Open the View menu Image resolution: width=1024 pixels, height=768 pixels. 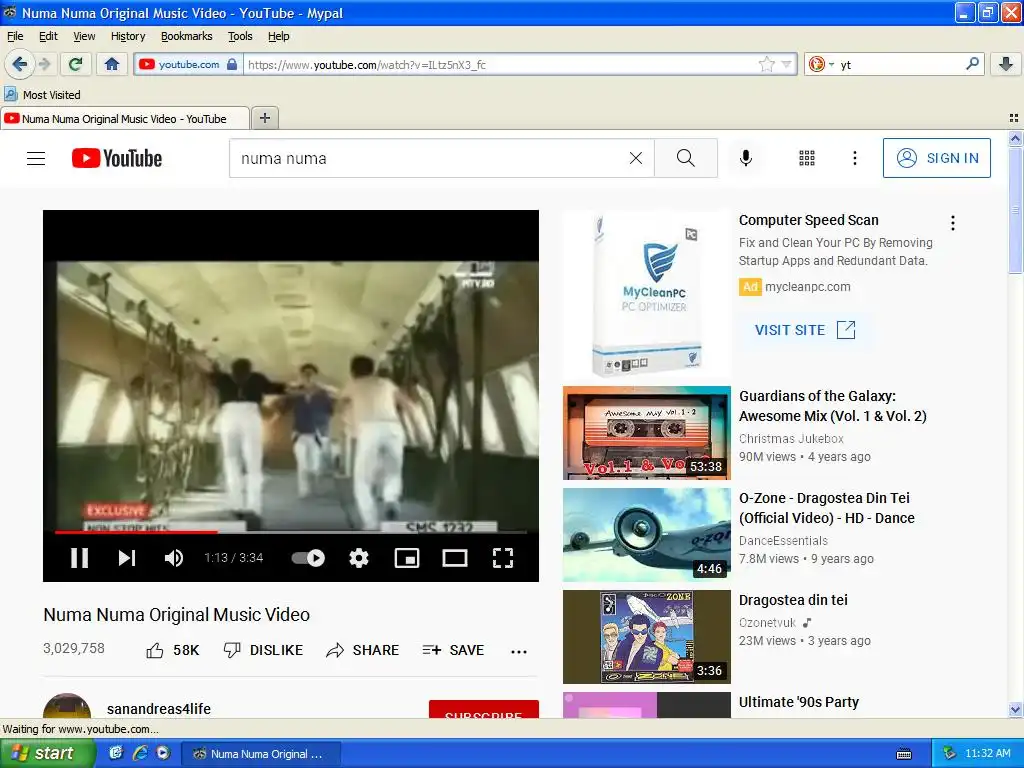click(x=84, y=36)
